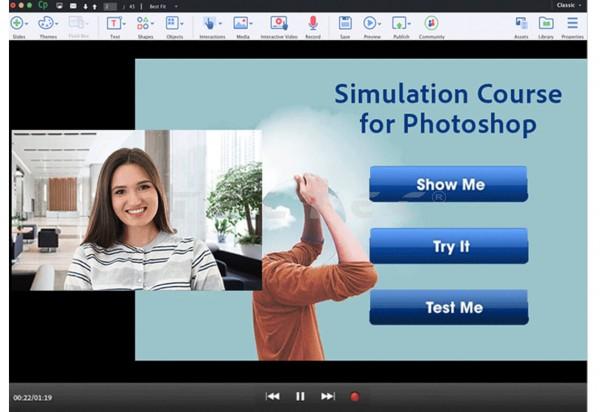Save the project with Save icon
This screenshot has width=600, height=412.
pyautogui.click(x=344, y=23)
